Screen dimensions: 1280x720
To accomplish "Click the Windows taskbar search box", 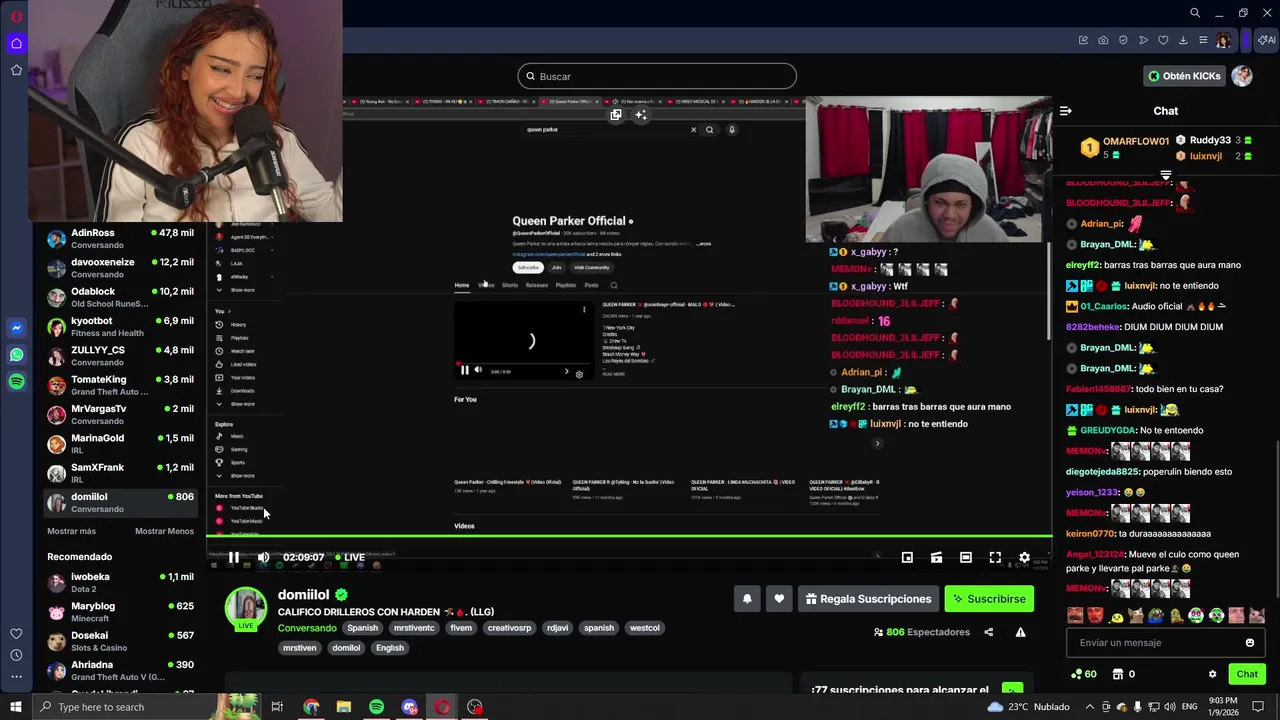I will coord(145,707).
